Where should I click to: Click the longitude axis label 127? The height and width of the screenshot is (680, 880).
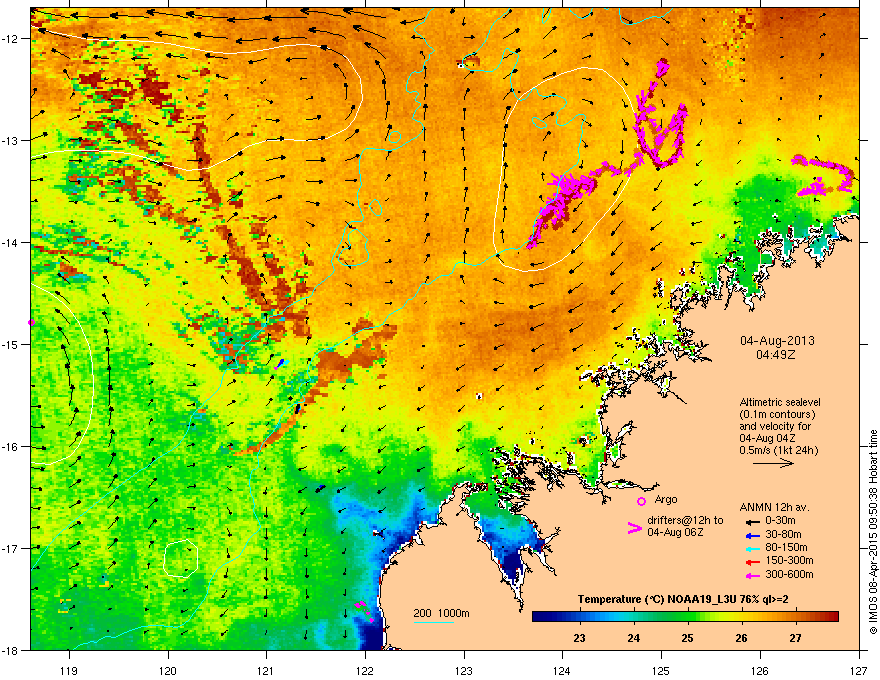coord(859,670)
